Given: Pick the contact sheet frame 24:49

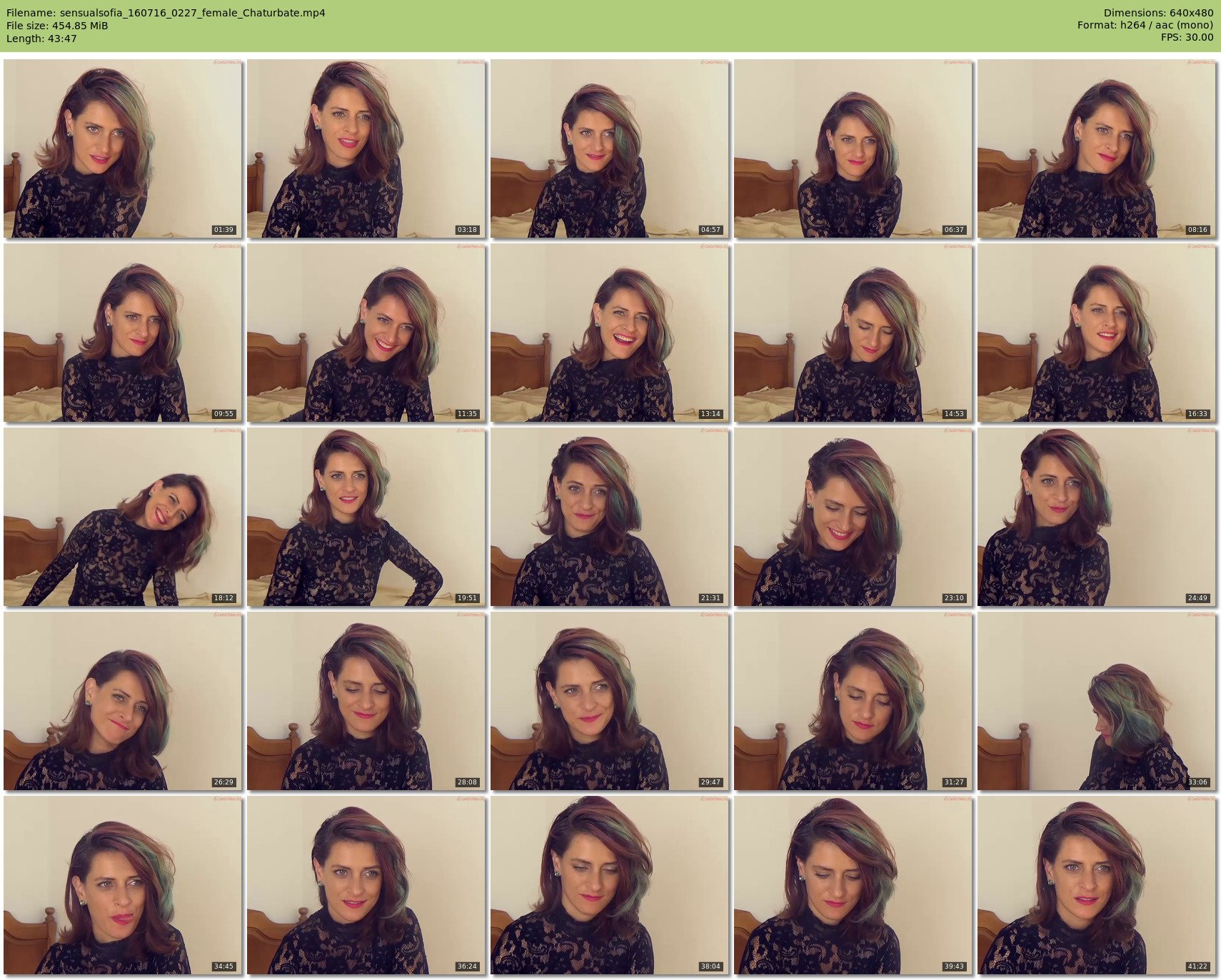Looking at the screenshot, I should pyautogui.click(x=1097, y=517).
